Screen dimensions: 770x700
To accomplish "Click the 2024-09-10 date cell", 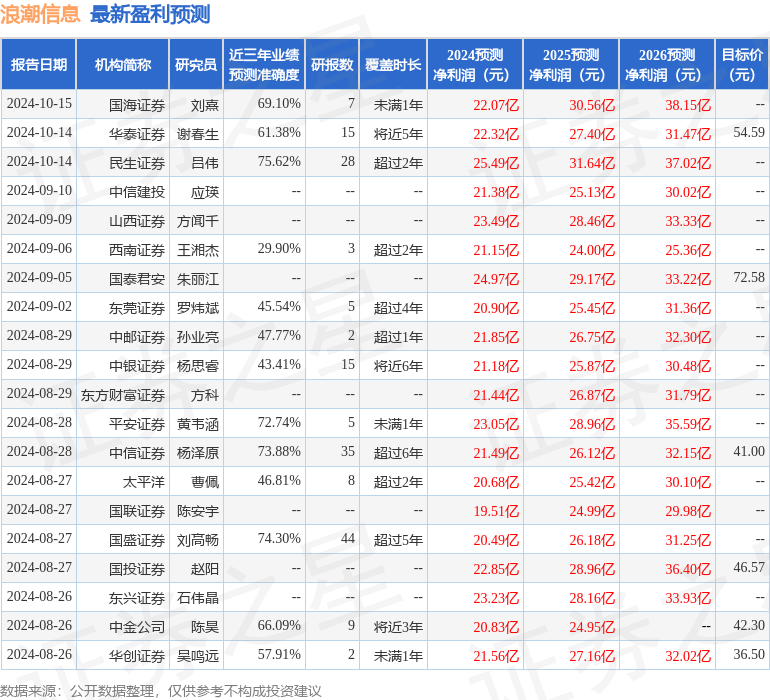I will 39,191.
